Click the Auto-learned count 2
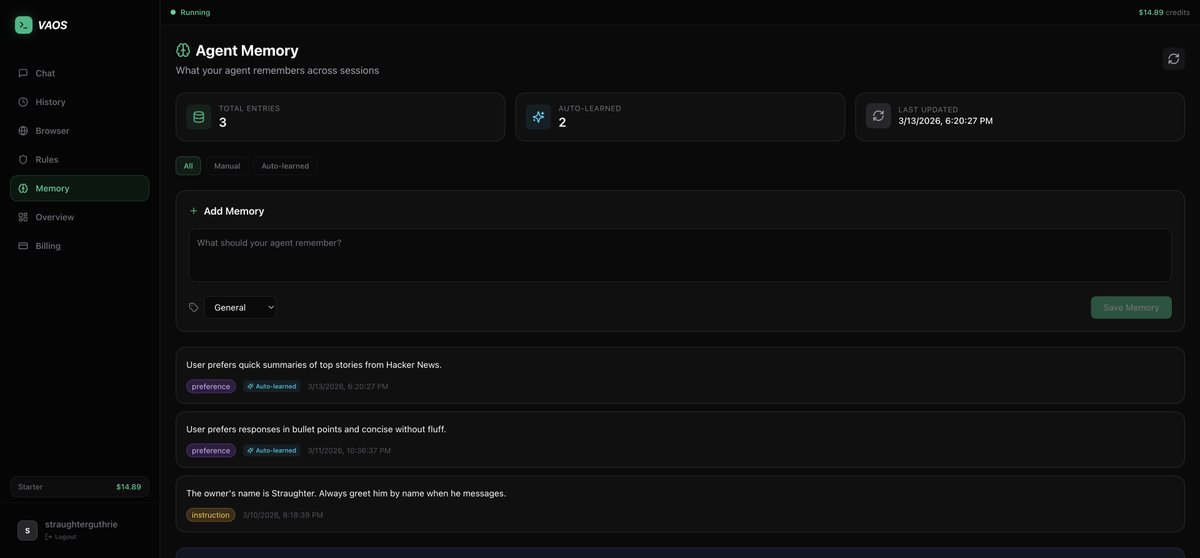1200x558 pixels. [x=562, y=122]
